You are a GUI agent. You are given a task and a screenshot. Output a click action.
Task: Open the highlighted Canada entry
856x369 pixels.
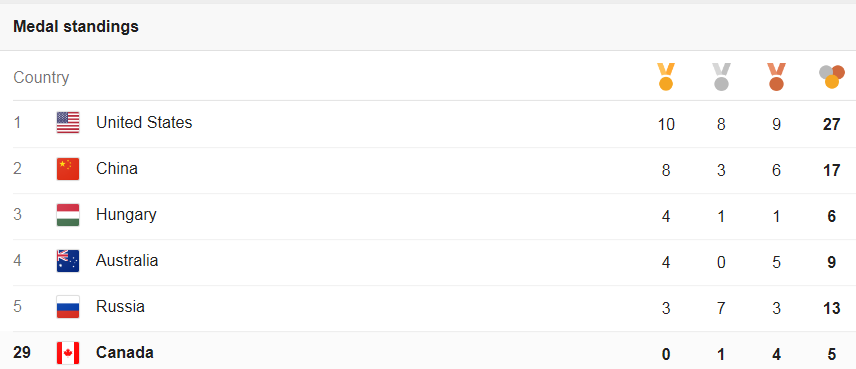[124, 353]
